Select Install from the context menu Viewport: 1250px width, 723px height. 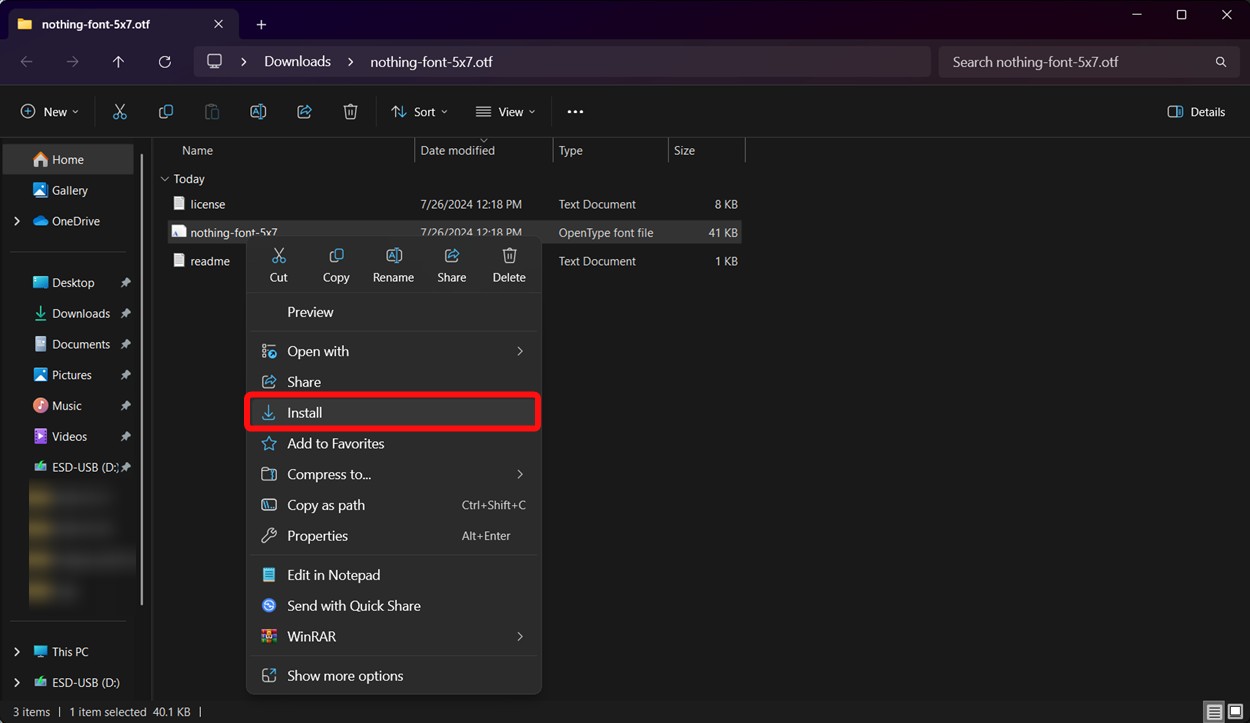[305, 412]
